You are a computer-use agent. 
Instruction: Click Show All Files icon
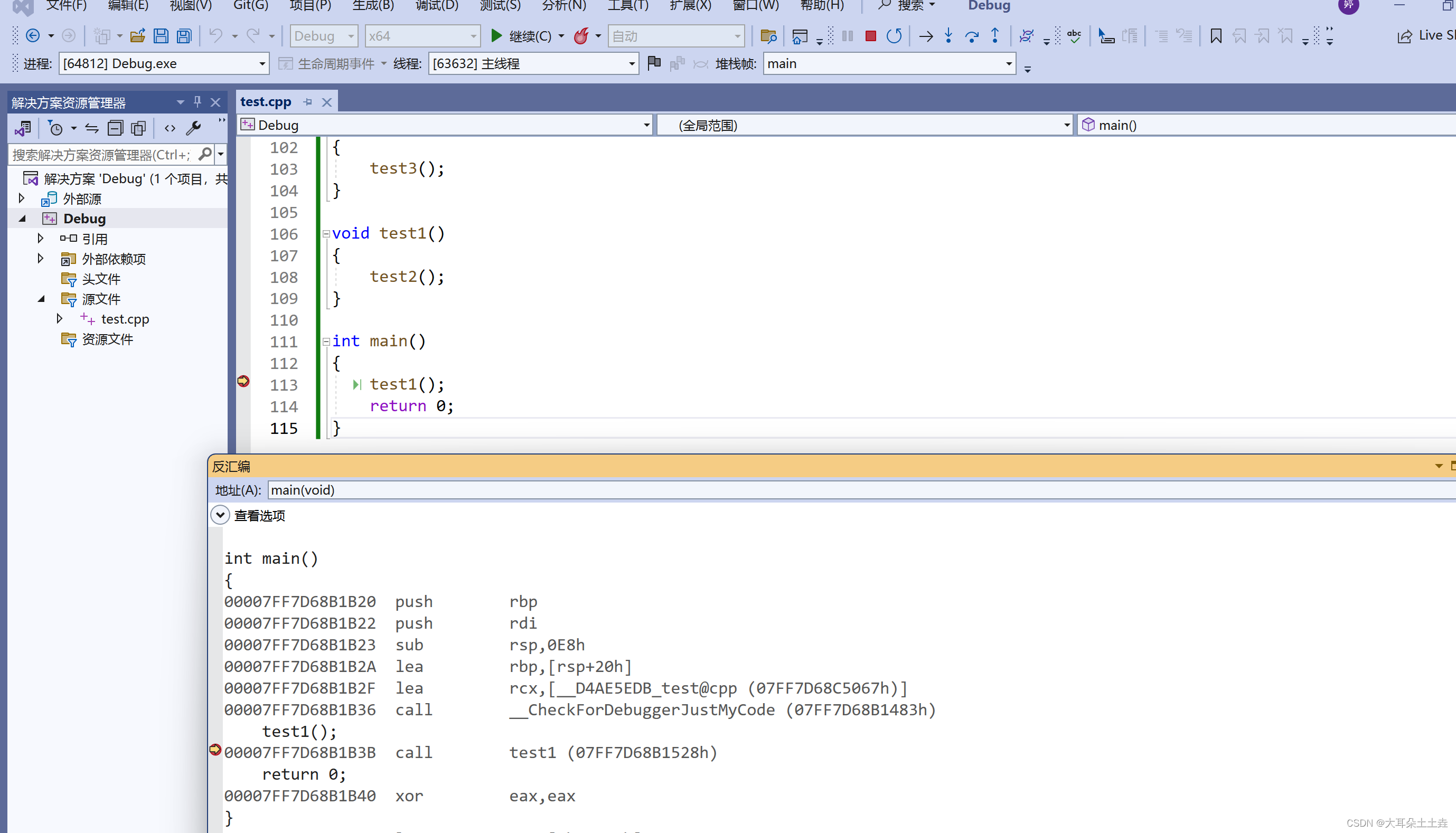pyautogui.click(x=138, y=128)
